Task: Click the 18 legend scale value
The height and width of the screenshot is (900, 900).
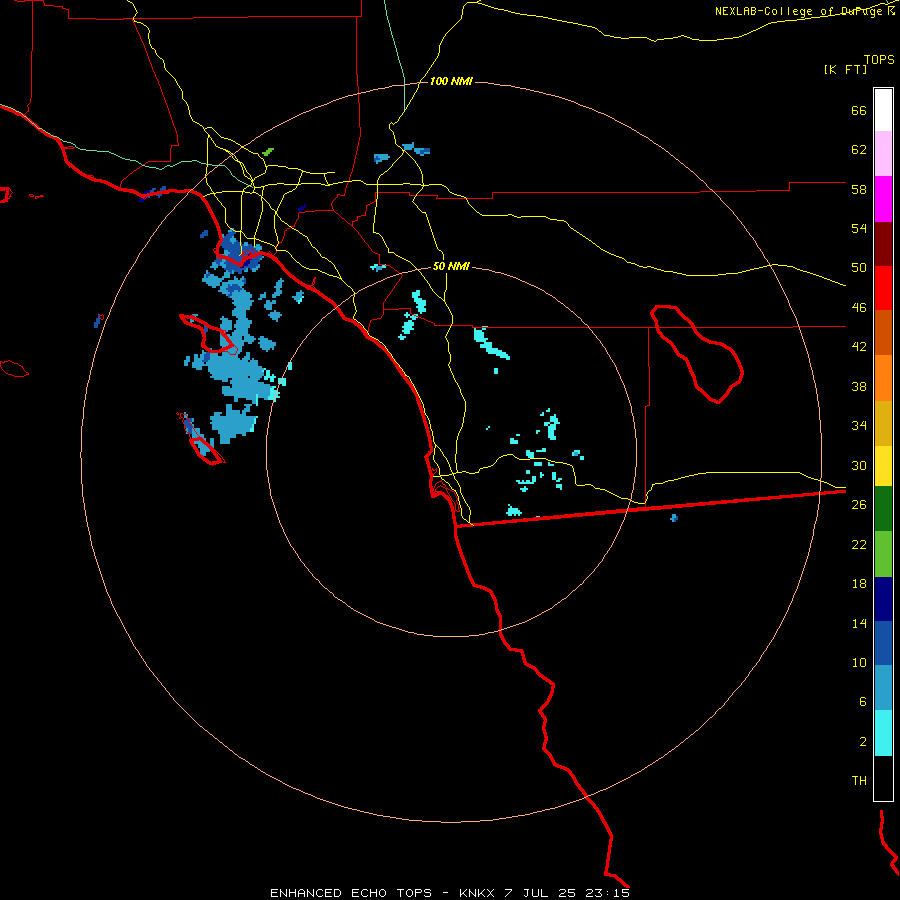Action: coord(858,584)
